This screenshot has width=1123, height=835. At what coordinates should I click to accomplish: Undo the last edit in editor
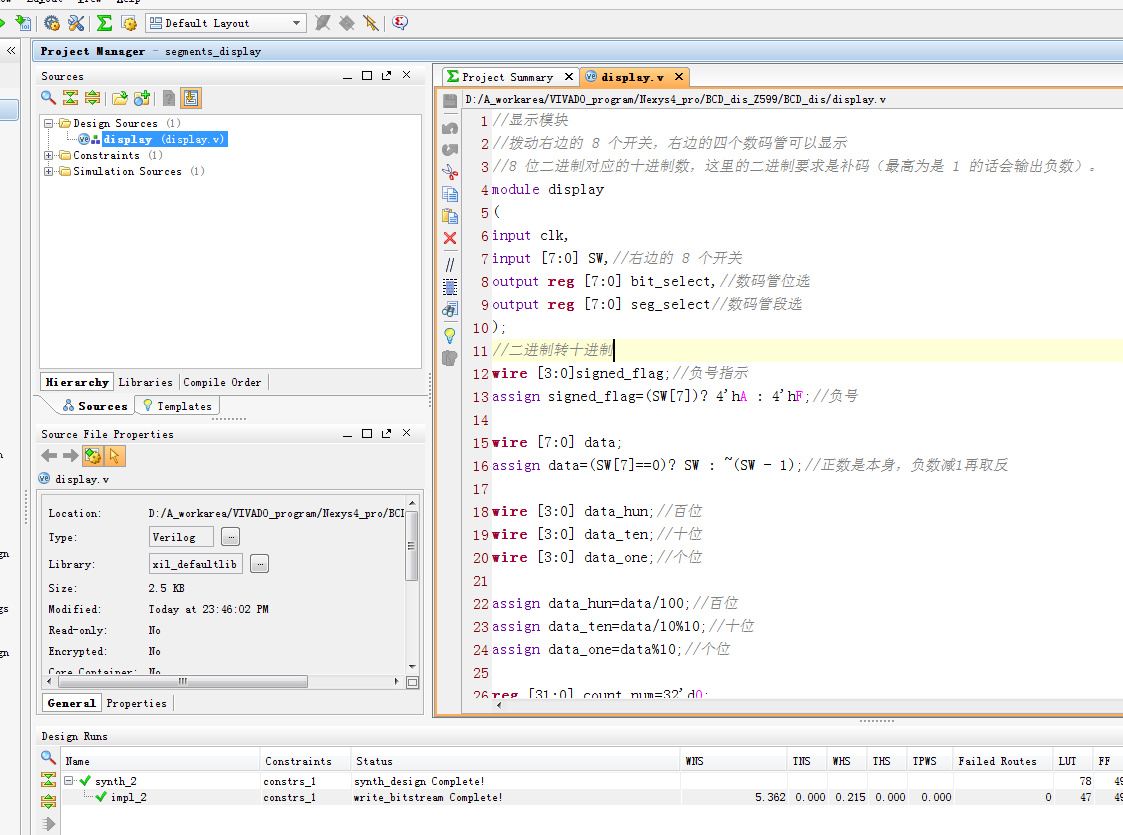pos(450,128)
